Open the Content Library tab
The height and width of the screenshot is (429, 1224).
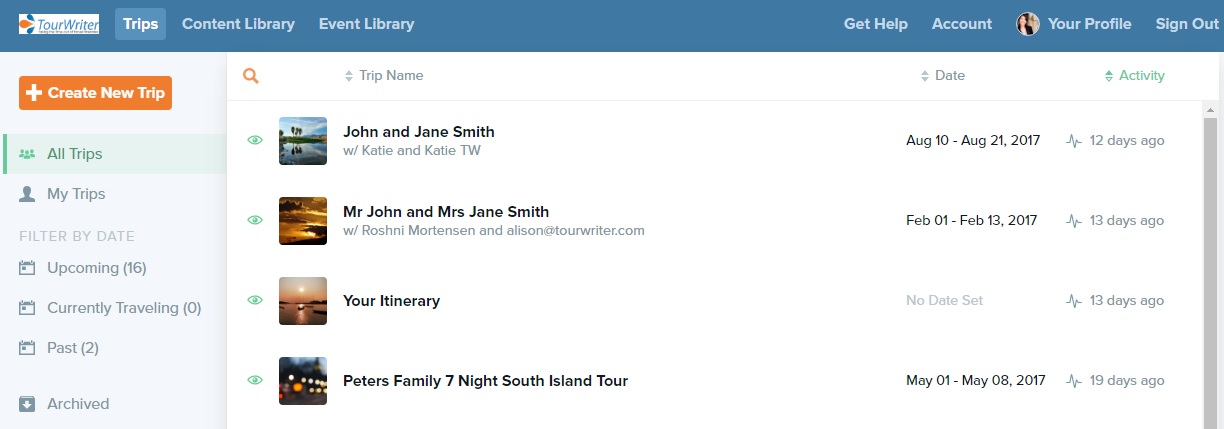[238, 24]
